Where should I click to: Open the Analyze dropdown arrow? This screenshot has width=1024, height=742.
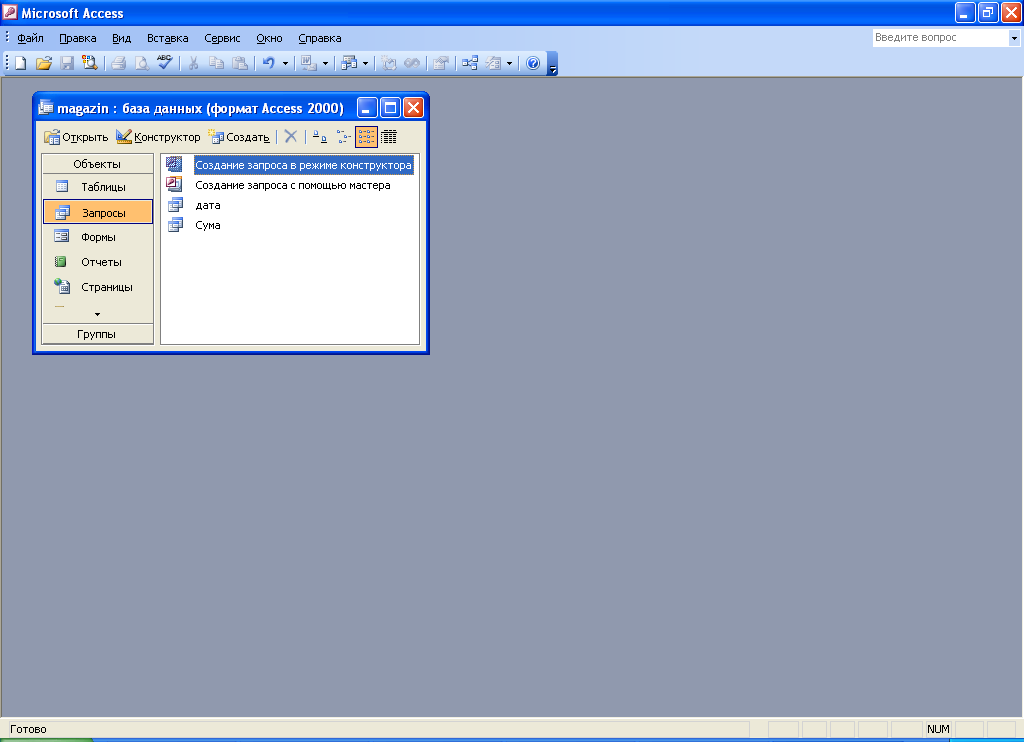[365, 63]
